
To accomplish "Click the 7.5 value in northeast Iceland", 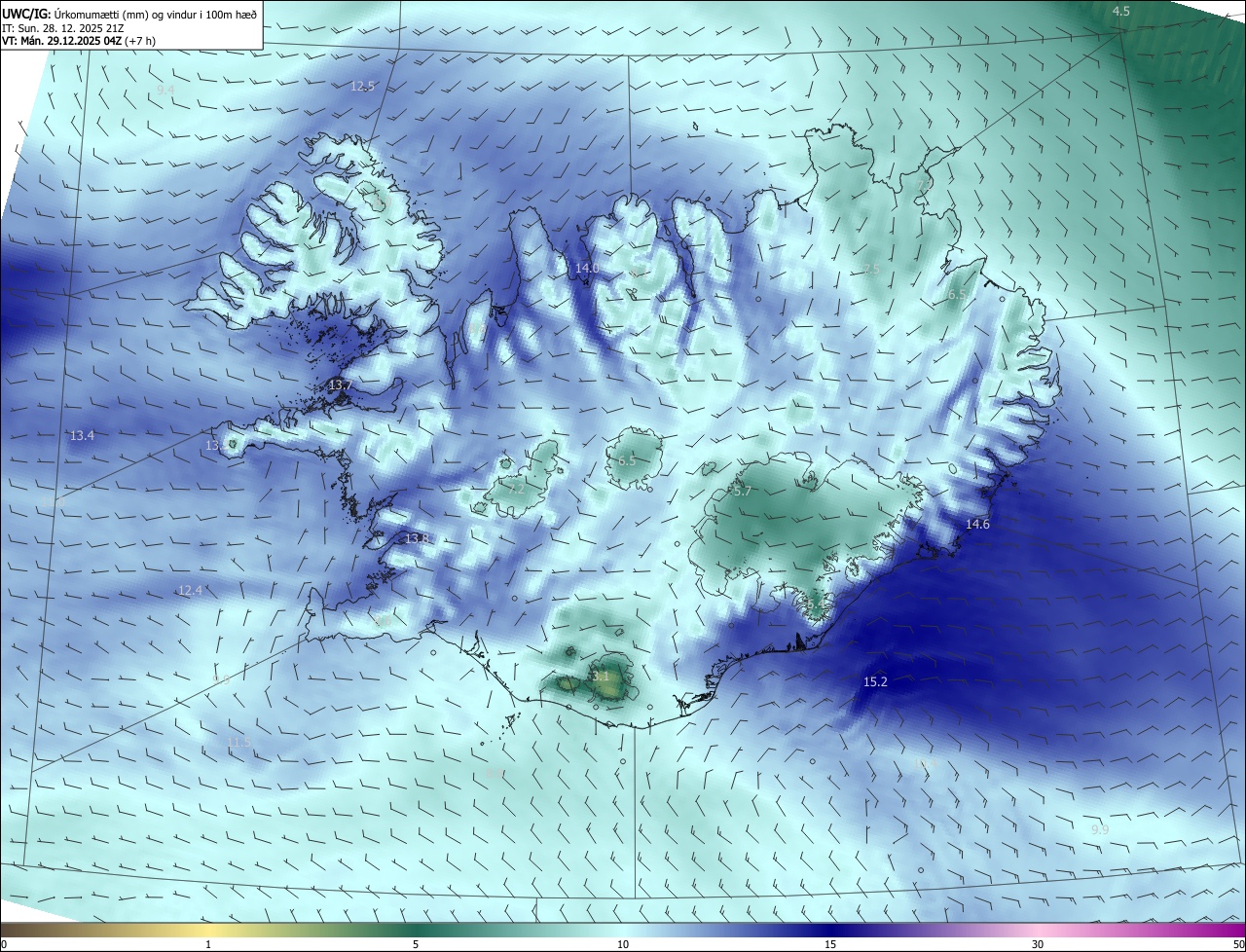I will coord(871,270).
